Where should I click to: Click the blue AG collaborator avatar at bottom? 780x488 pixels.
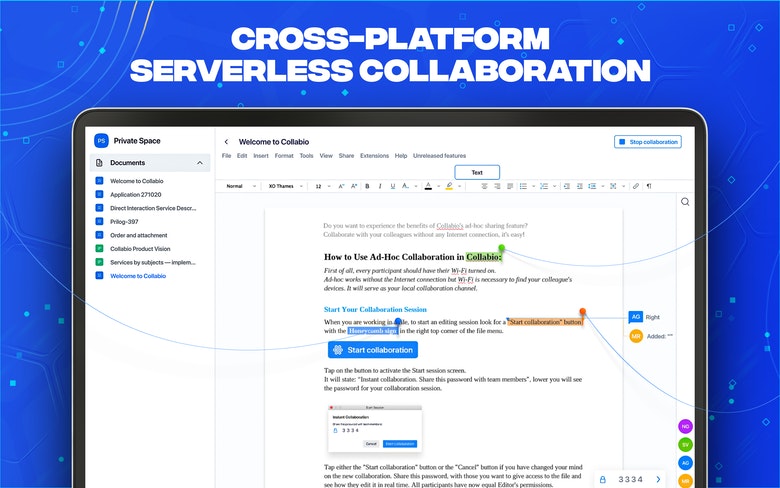[685, 463]
